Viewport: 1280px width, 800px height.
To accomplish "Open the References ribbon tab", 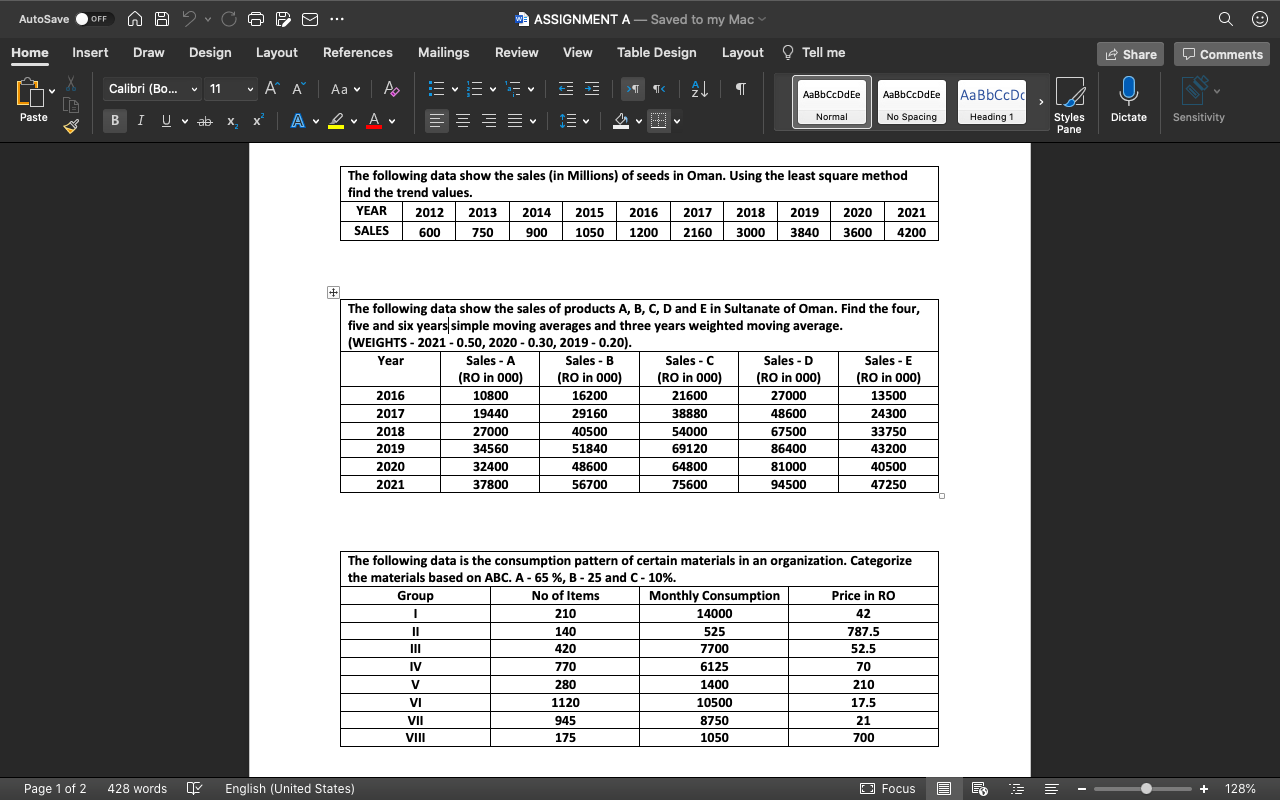I will pos(357,53).
